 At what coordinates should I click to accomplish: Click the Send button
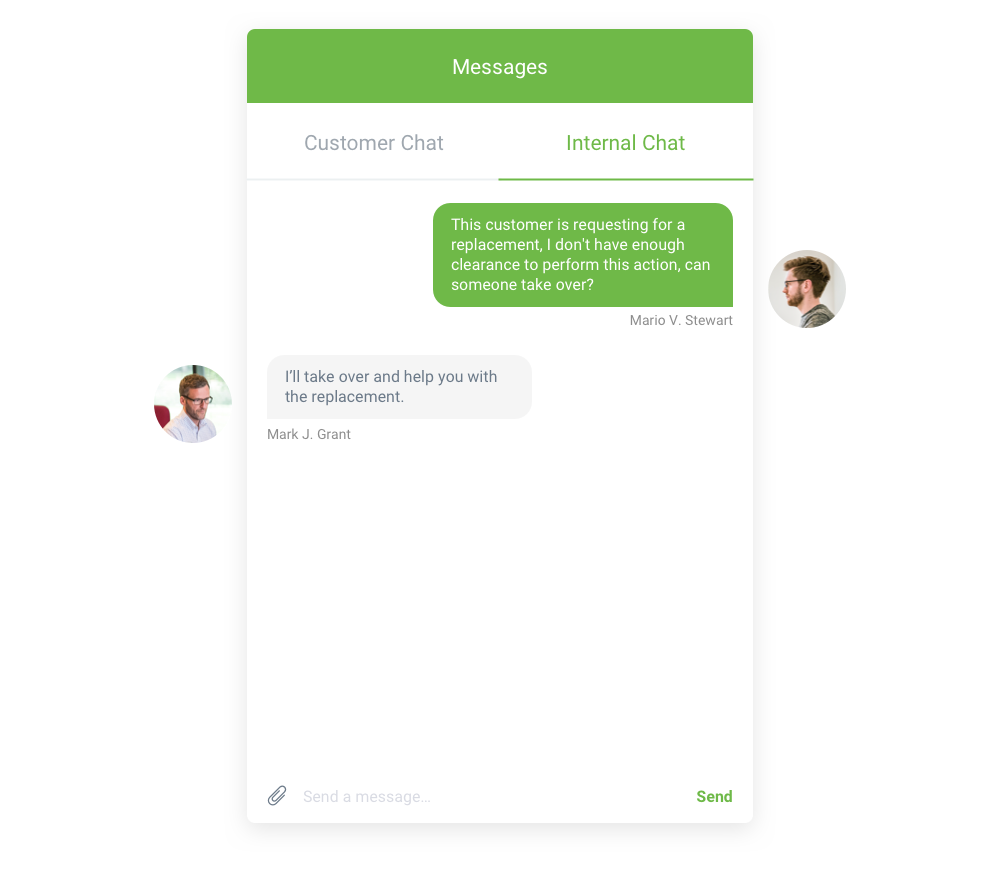[714, 796]
